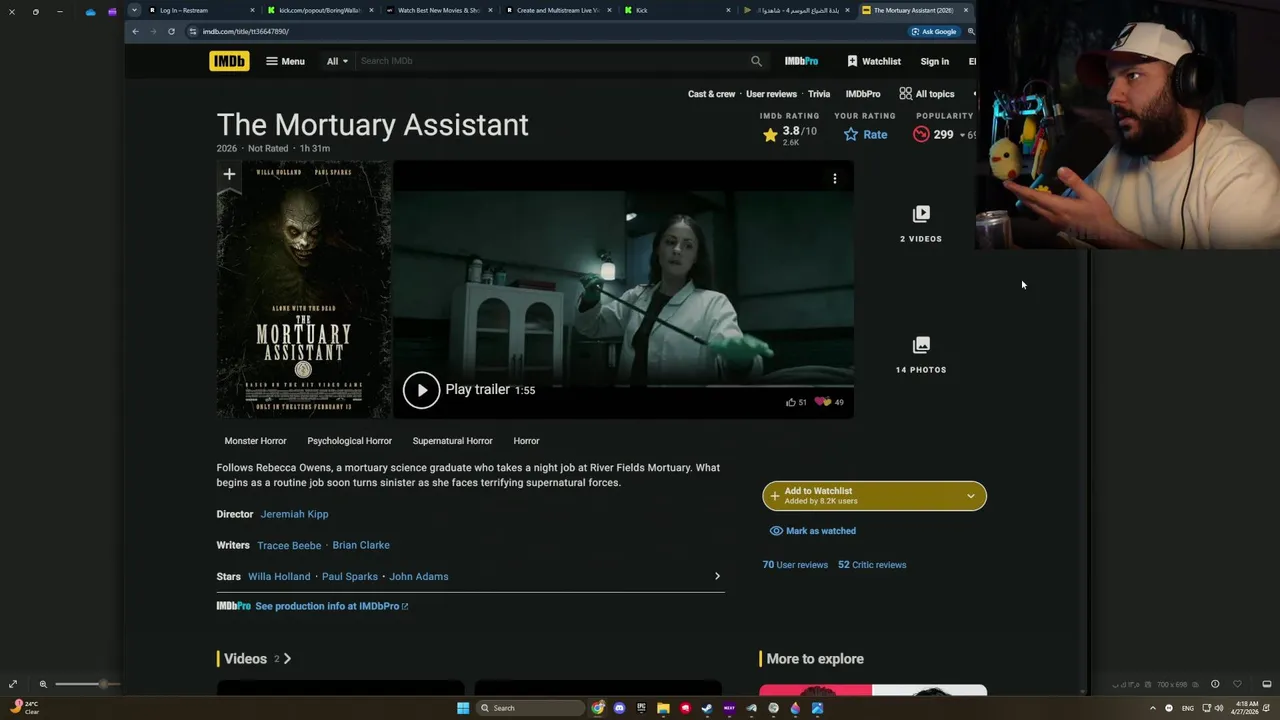
Task: Expand the Add to Watchlist dropdown arrow
Action: click(970, 496)
